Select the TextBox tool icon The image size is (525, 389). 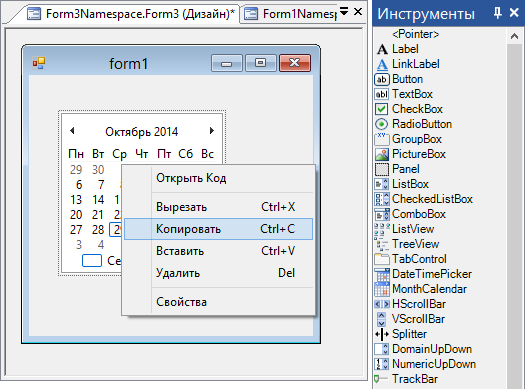point(382,94)
